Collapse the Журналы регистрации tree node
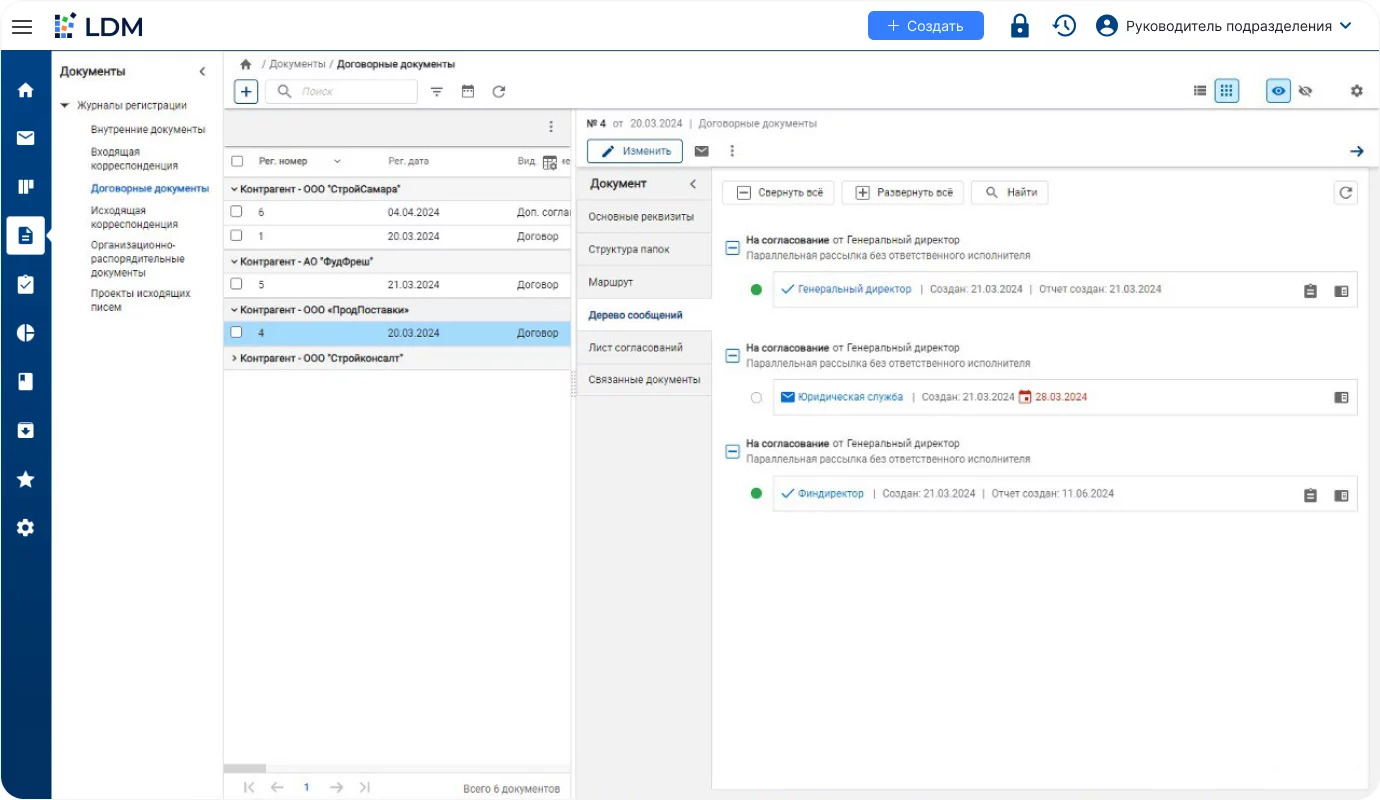This screenshot has height=800, width=1380. click(66, 106)
